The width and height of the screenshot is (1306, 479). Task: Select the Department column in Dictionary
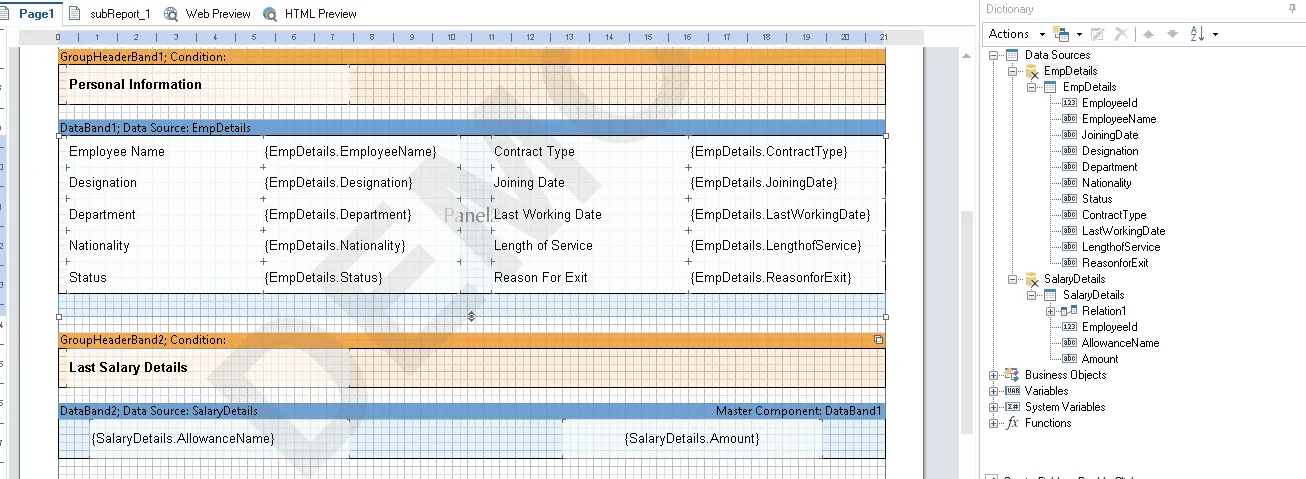pyautogui.click(x=1109, y=167)
